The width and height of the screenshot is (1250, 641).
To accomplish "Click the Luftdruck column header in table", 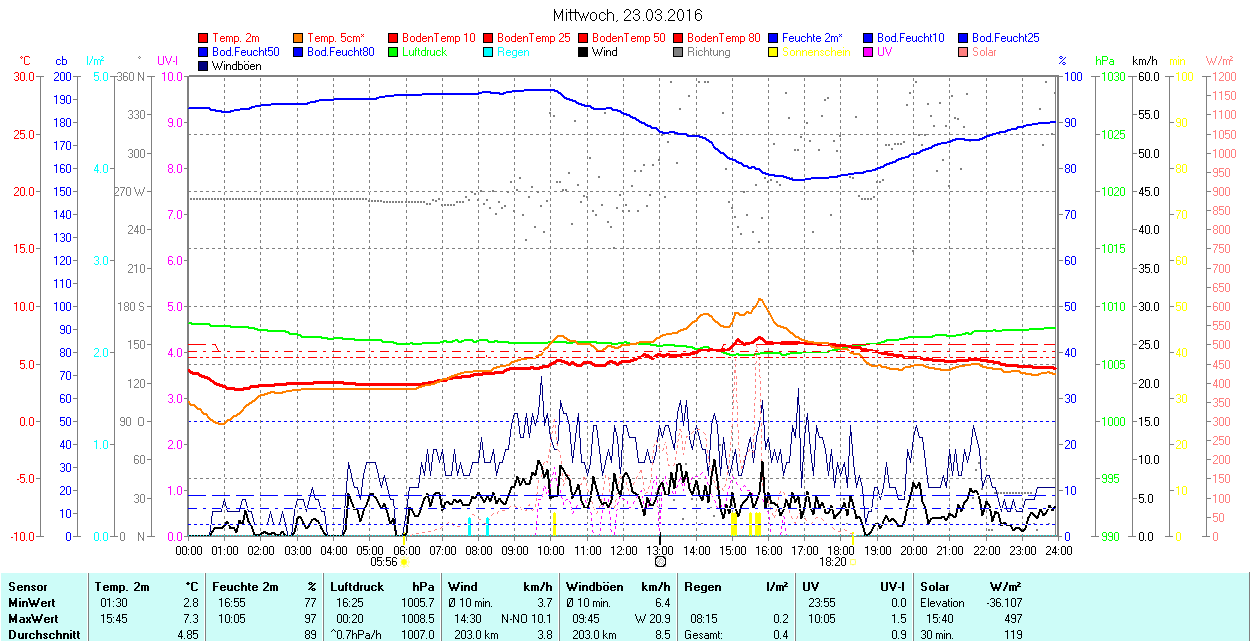I will pyautogui.click(x=355, y=587).
